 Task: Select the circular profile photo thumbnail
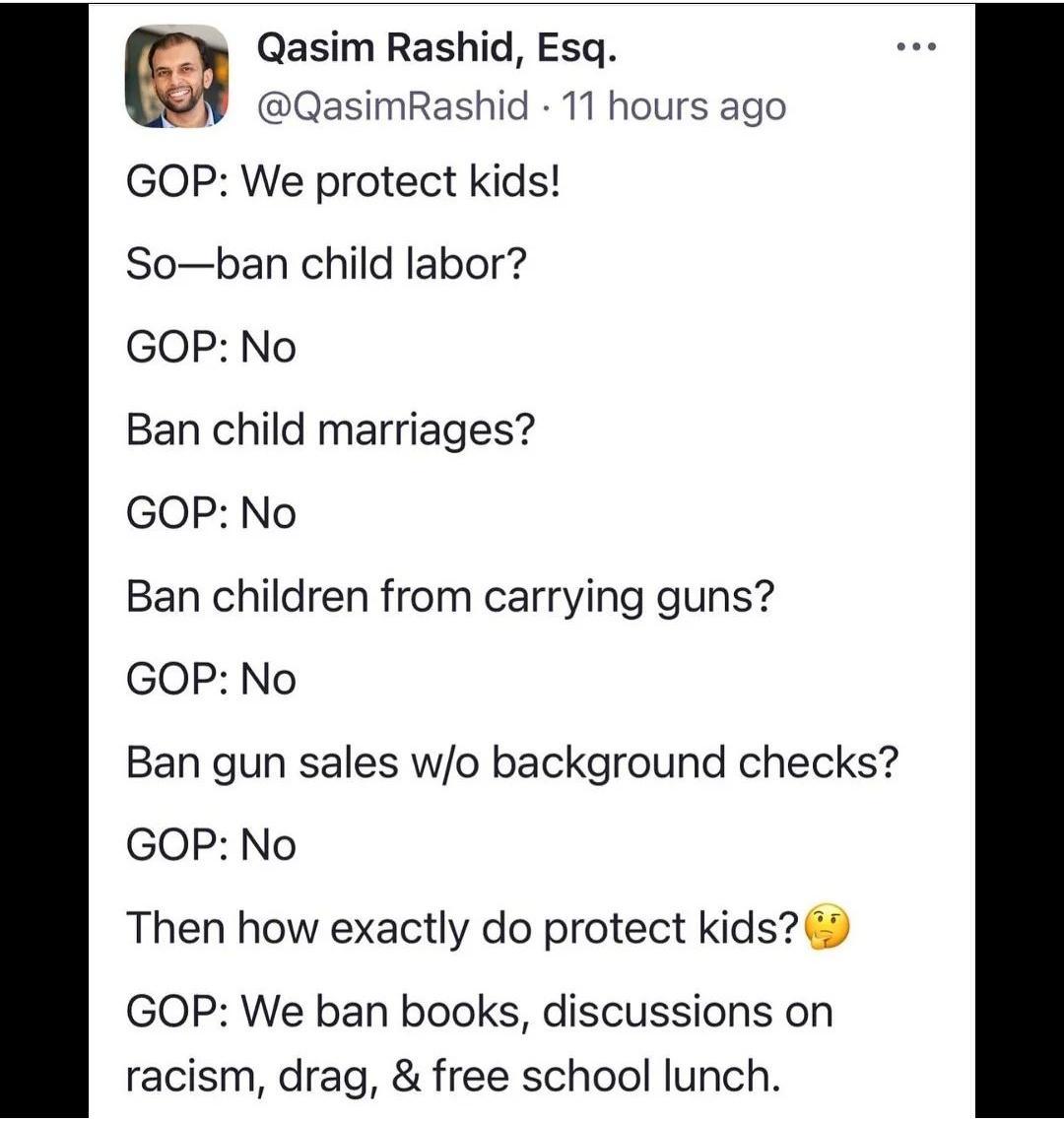coord(177,79)
